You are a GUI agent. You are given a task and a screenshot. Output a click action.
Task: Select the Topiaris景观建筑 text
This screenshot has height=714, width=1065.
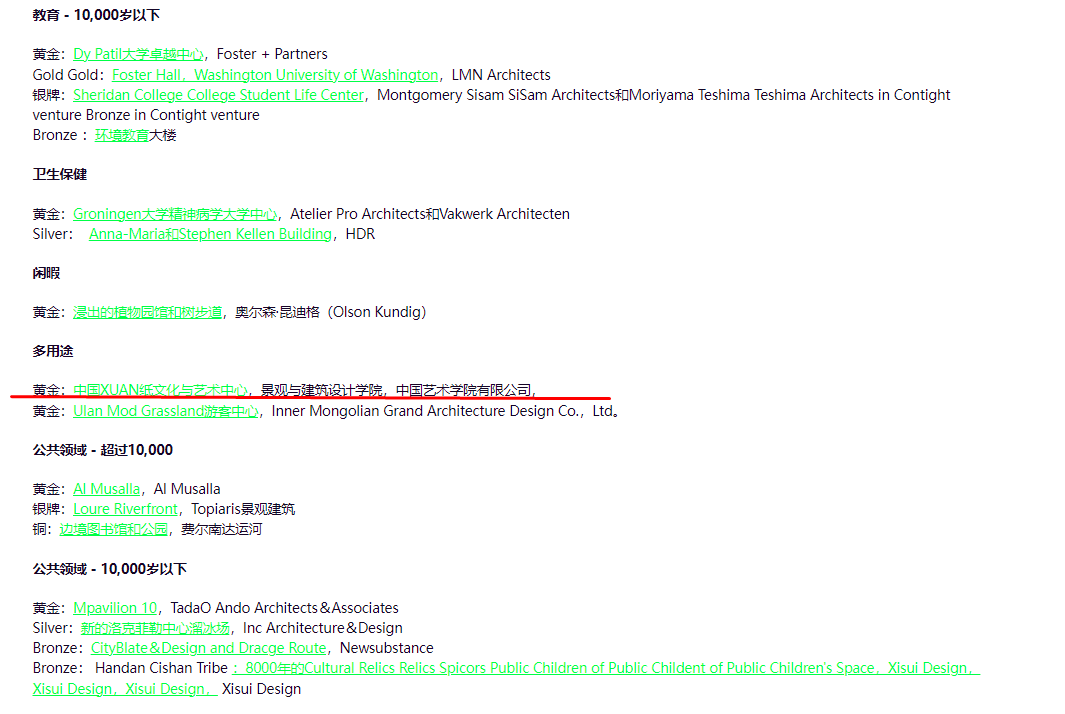click(243, 509)
